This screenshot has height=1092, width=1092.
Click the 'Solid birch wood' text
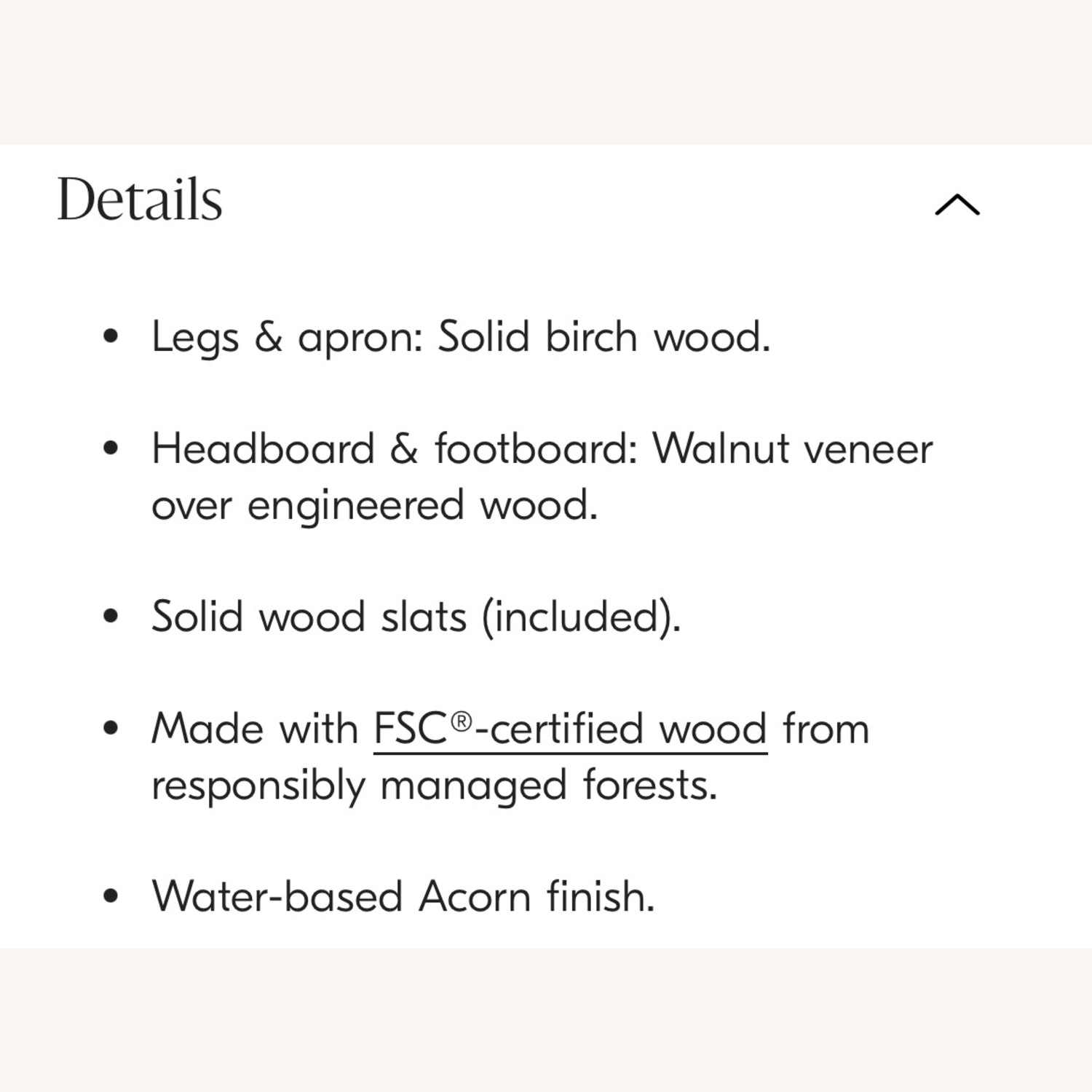603,337
